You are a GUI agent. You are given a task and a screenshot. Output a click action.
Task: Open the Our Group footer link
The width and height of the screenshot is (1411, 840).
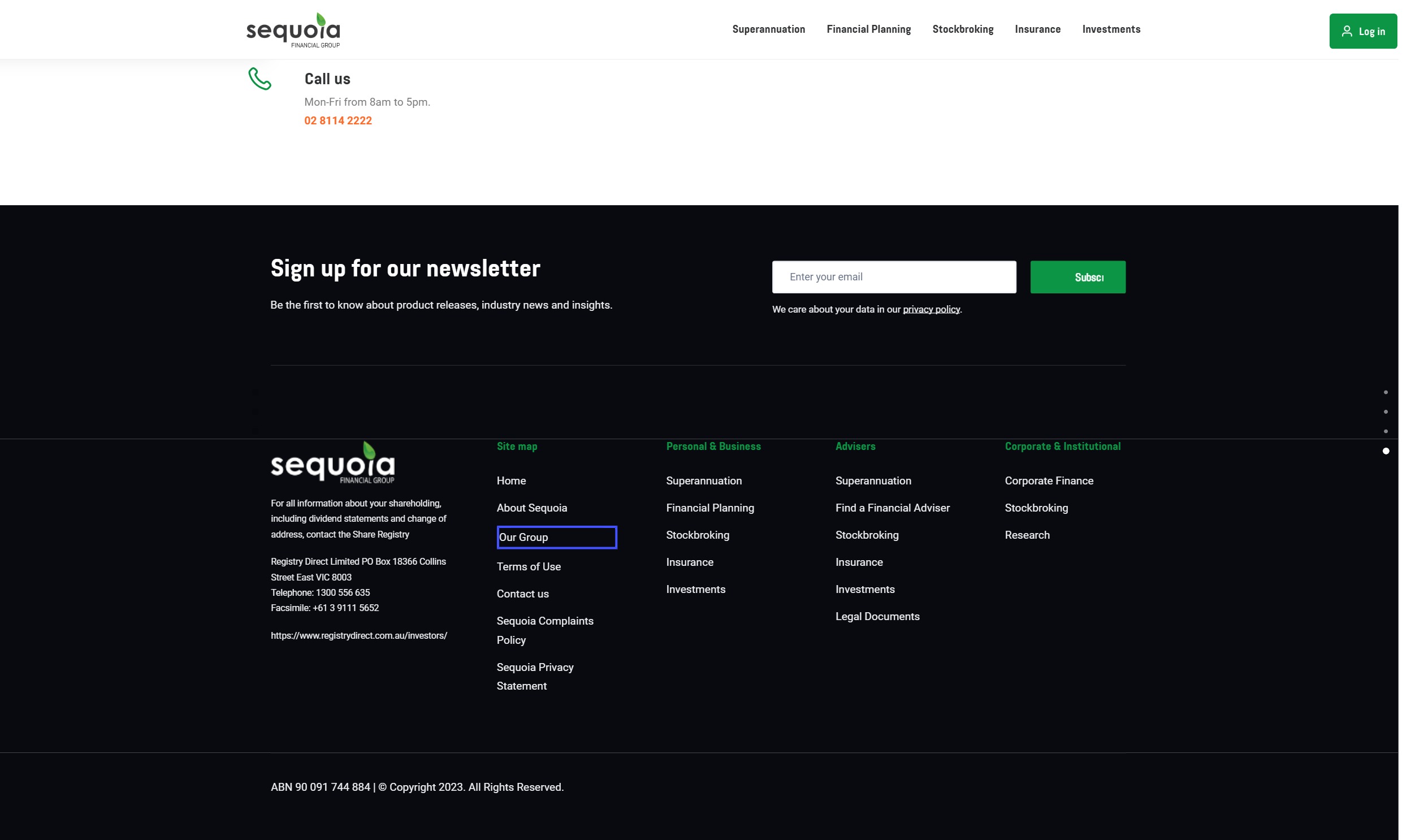pyautogui.click(x=523, y=537)
